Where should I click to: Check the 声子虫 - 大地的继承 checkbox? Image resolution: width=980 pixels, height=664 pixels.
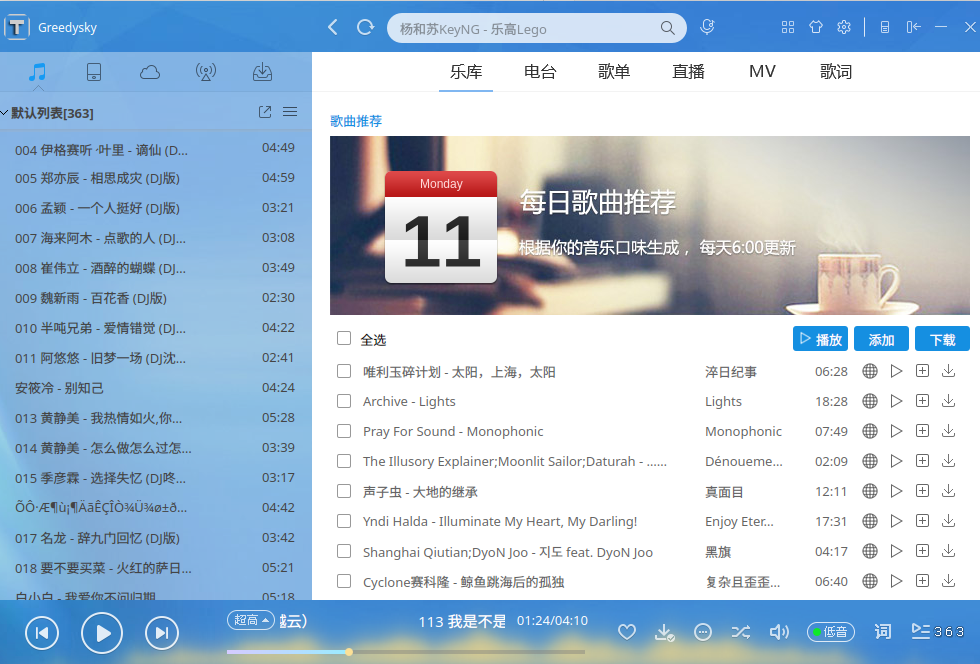[x=344, y=491]
